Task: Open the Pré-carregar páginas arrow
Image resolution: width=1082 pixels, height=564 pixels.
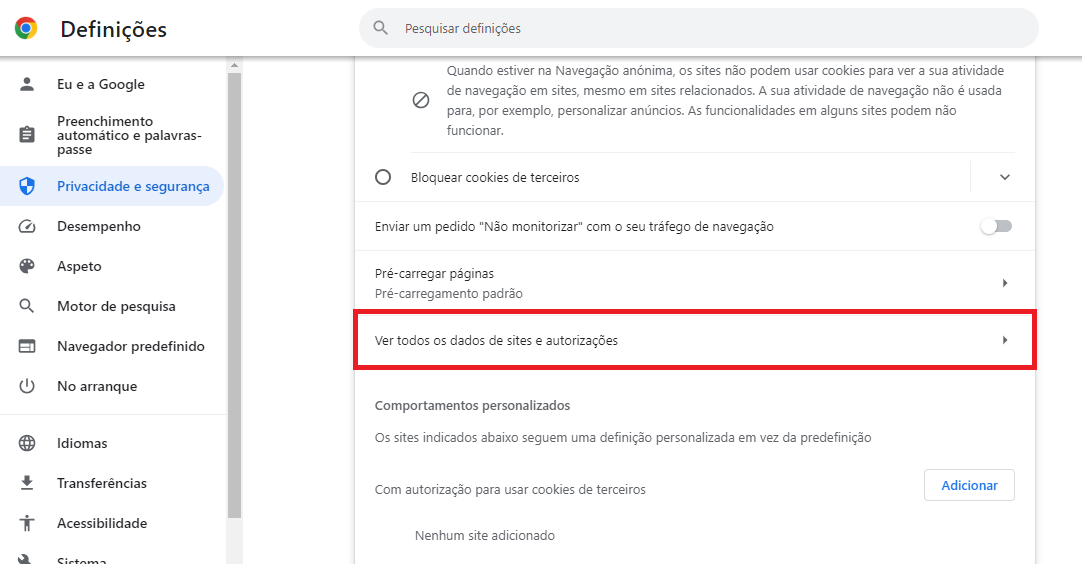Action: pos(1005,283)
